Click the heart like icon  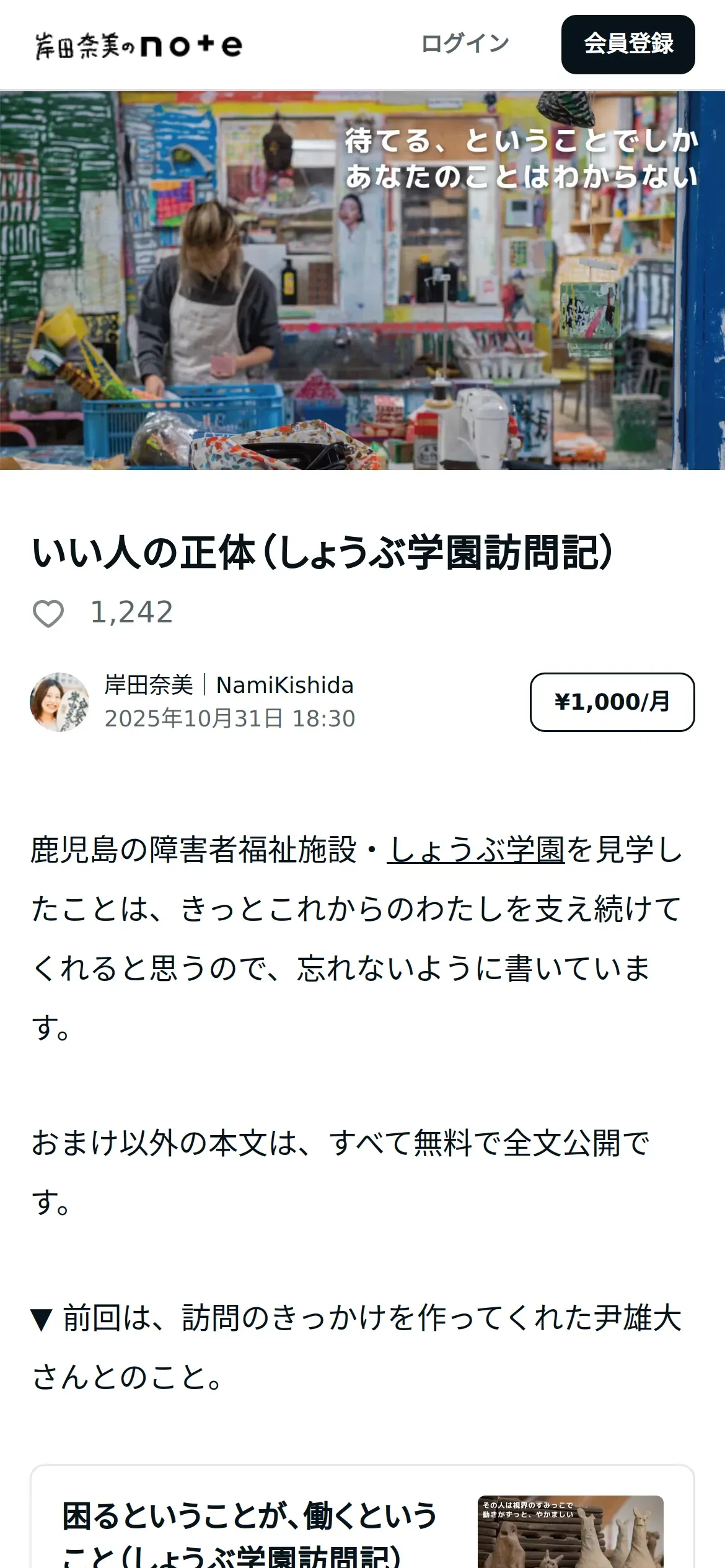pyautogui.click(x=48, y=614)
